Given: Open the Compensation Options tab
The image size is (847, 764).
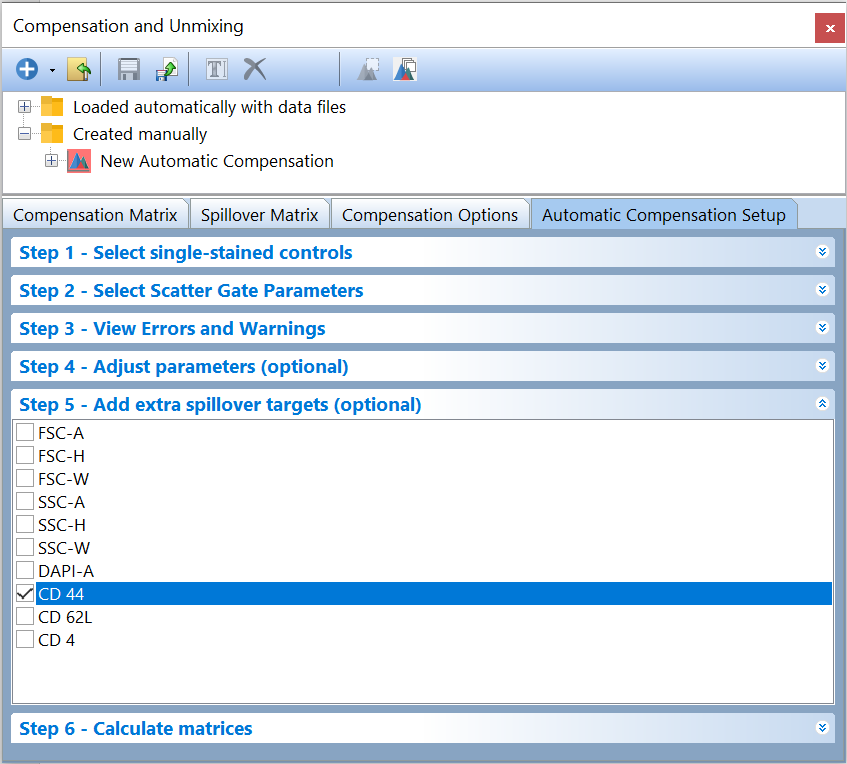Looking at the screenshot, I should click(430, 215).
